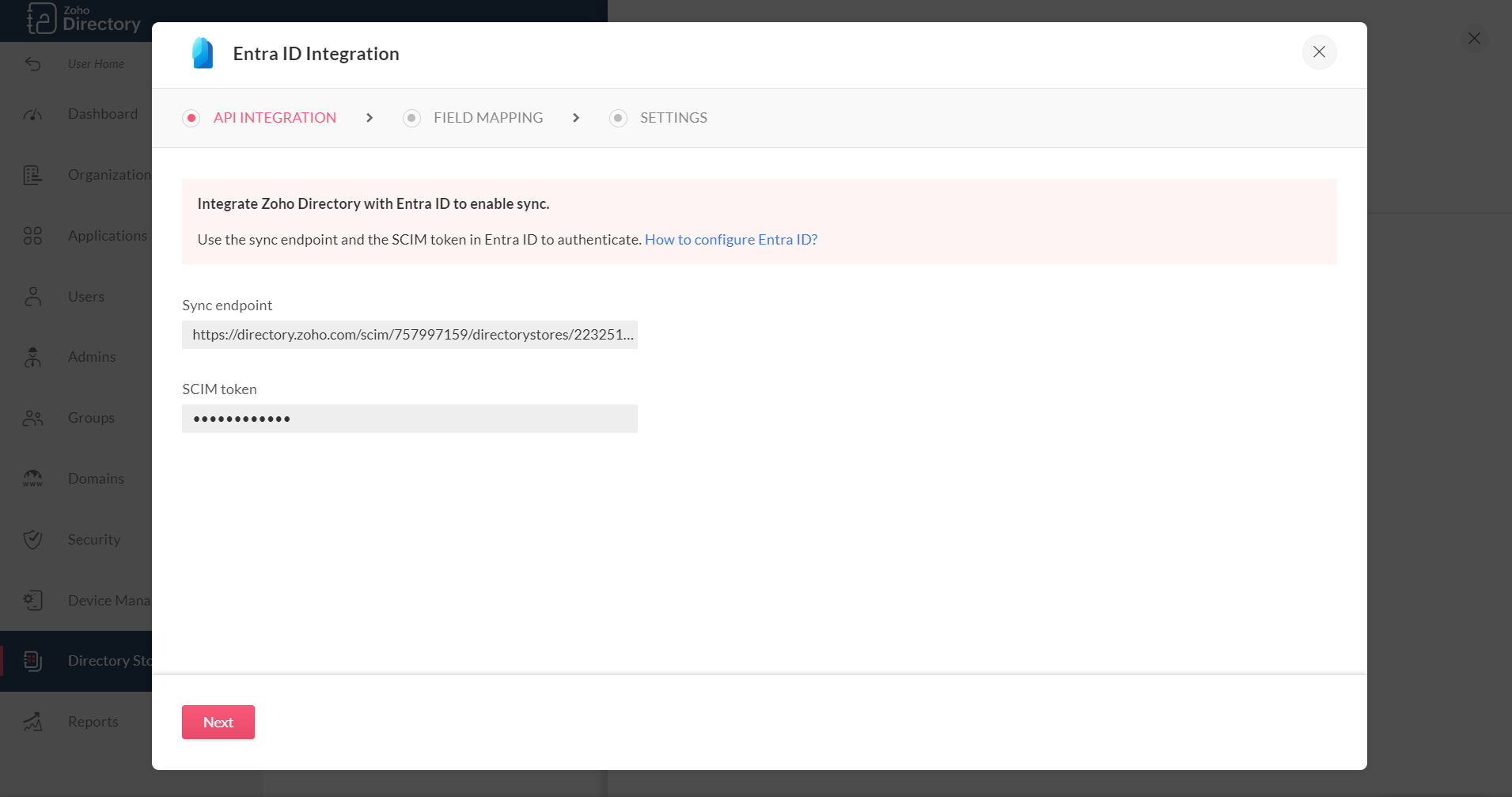Image resolution: width=1512 pixels, height=797 pixels.
Task: Open Applications in the sidebar
Action: tap(108, 236)
